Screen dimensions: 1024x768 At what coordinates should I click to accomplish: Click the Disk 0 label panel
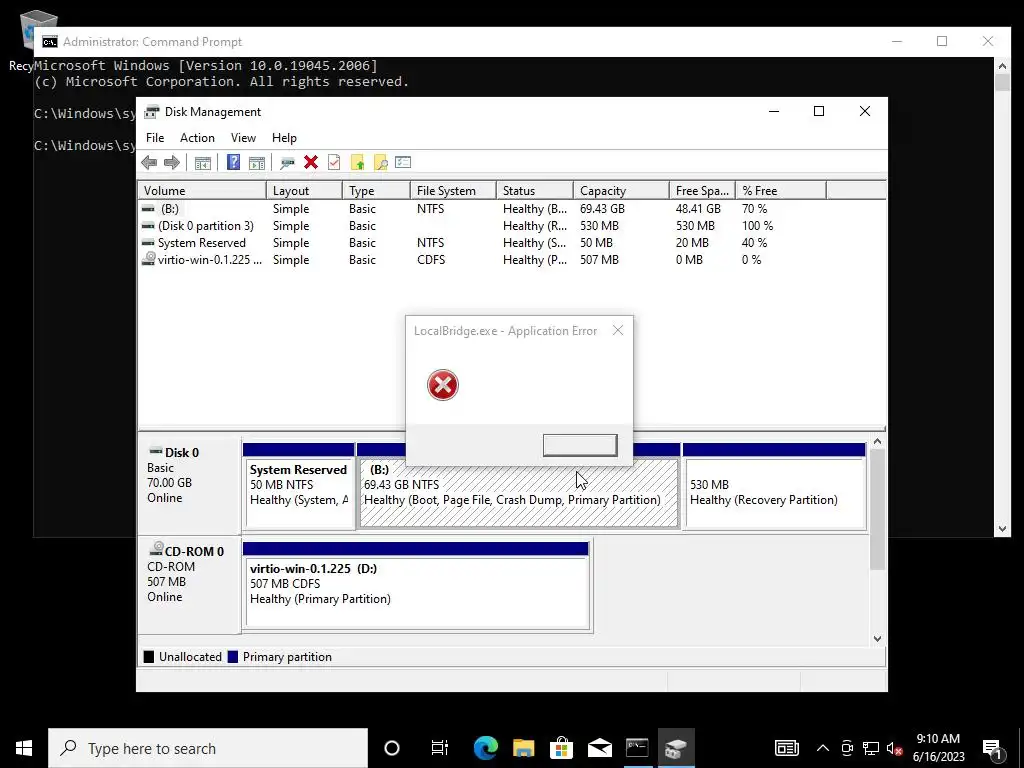coord(189,486)
